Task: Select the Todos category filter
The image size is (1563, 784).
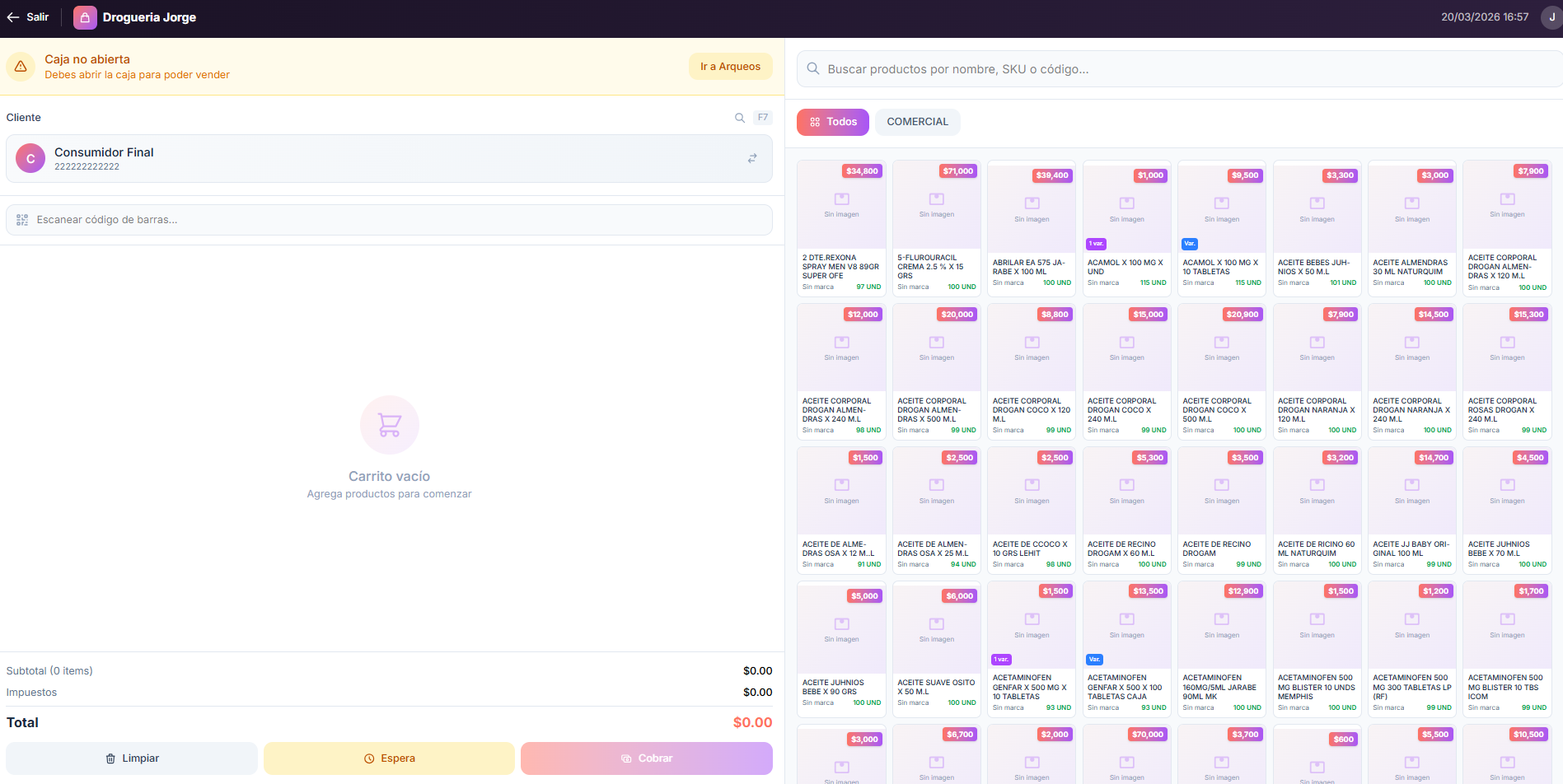Action: pyautogui.click(x=832, y=121)
